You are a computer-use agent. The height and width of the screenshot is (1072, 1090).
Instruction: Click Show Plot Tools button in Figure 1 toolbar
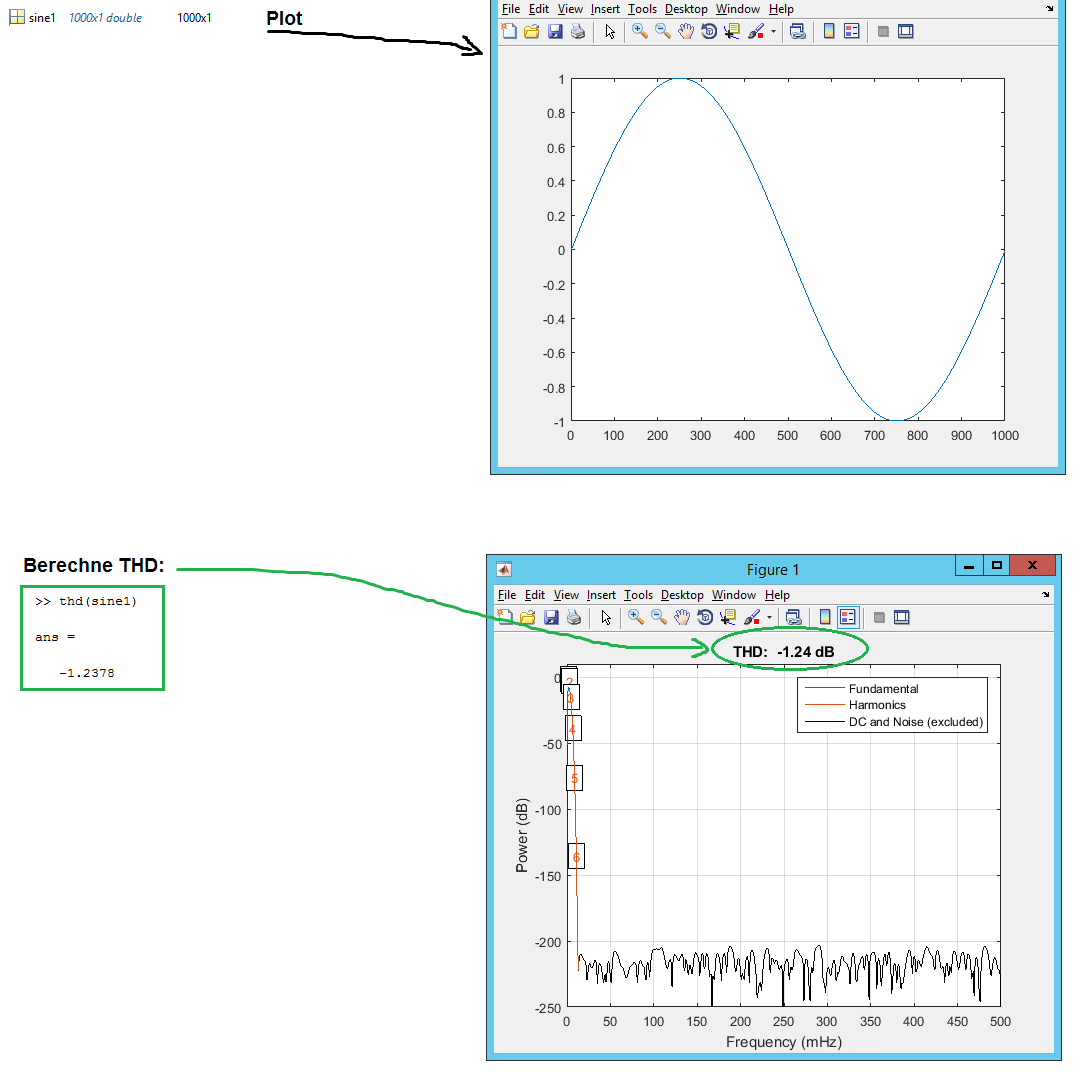[902, 617]
